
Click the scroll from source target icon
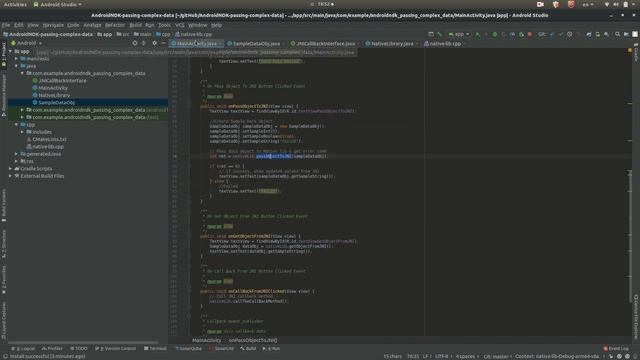pos(135,43)
